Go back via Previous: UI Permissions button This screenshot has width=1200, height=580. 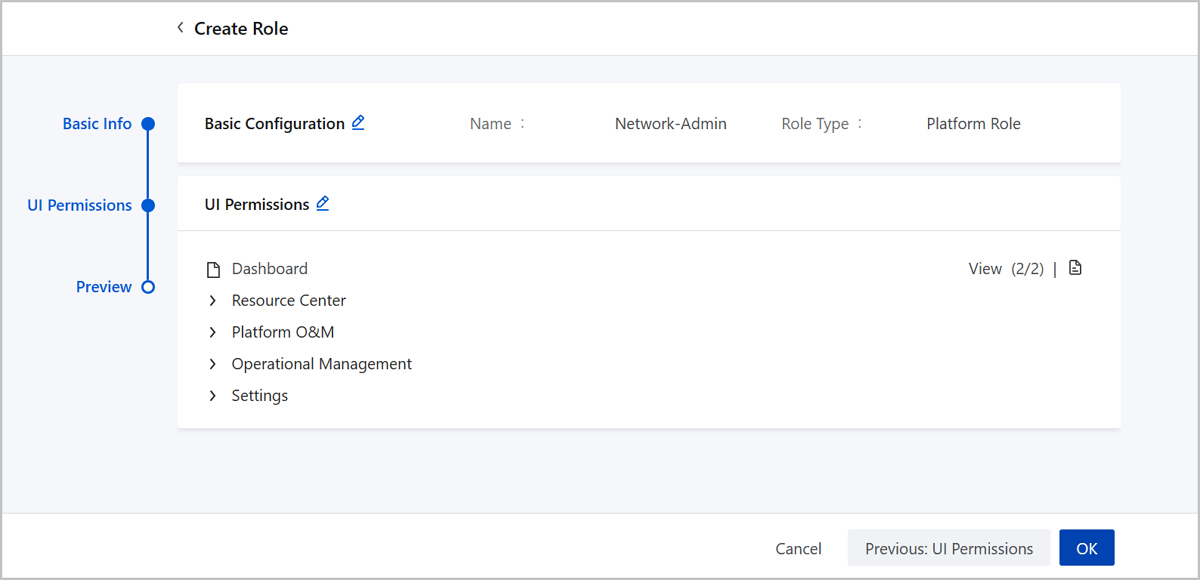tap(948, 548)
